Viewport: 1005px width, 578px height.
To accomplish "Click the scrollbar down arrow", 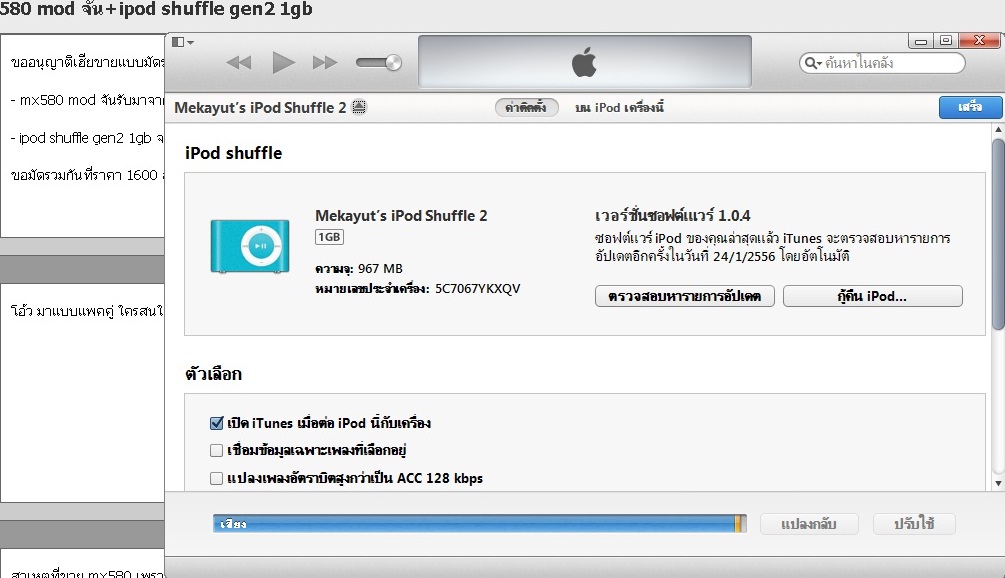I will pos(997,483).
